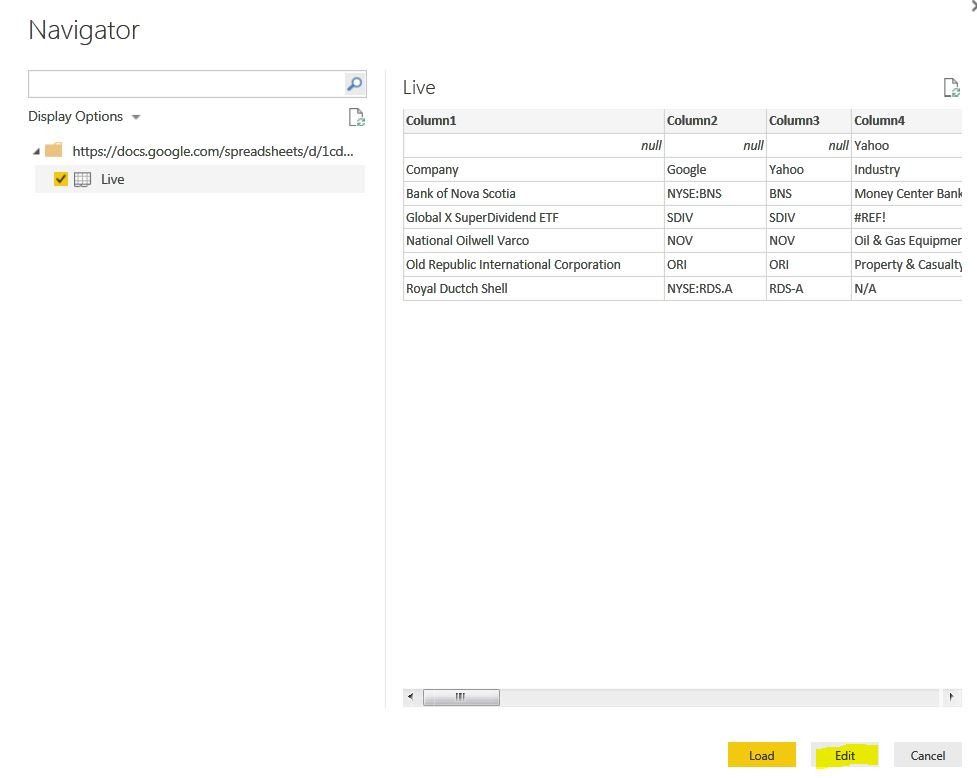Click the preview refresh icon near Live heading
The height and width of the screenshot is (778, 977).
pos(951,88)
